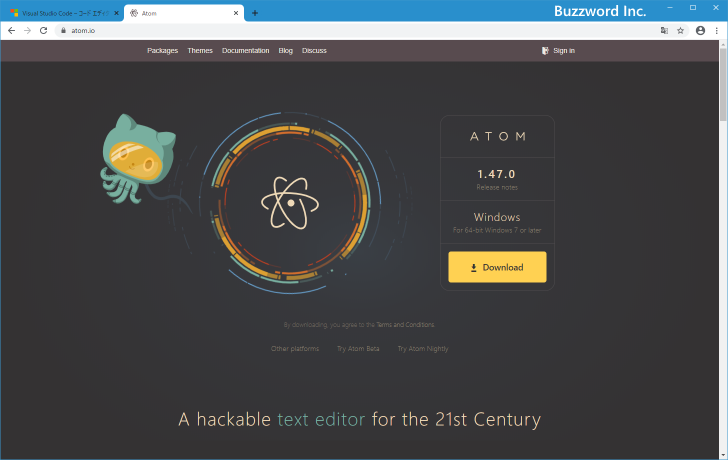Screen dimensions: 728x460
Task: Maximize the Chrome window
Action: tap(693, 8)
